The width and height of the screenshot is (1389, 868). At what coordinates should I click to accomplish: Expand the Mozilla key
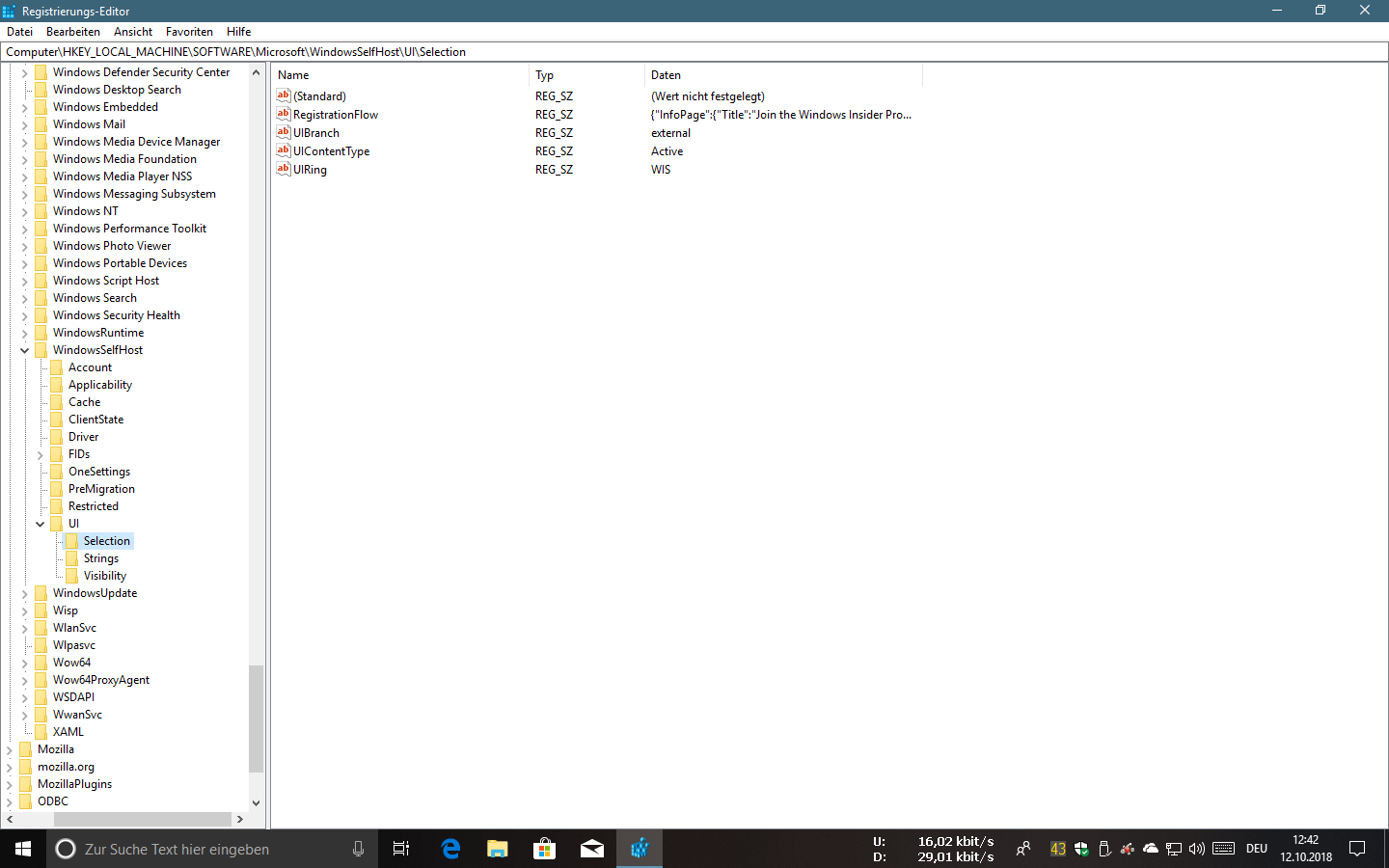[x=10, y=749]
